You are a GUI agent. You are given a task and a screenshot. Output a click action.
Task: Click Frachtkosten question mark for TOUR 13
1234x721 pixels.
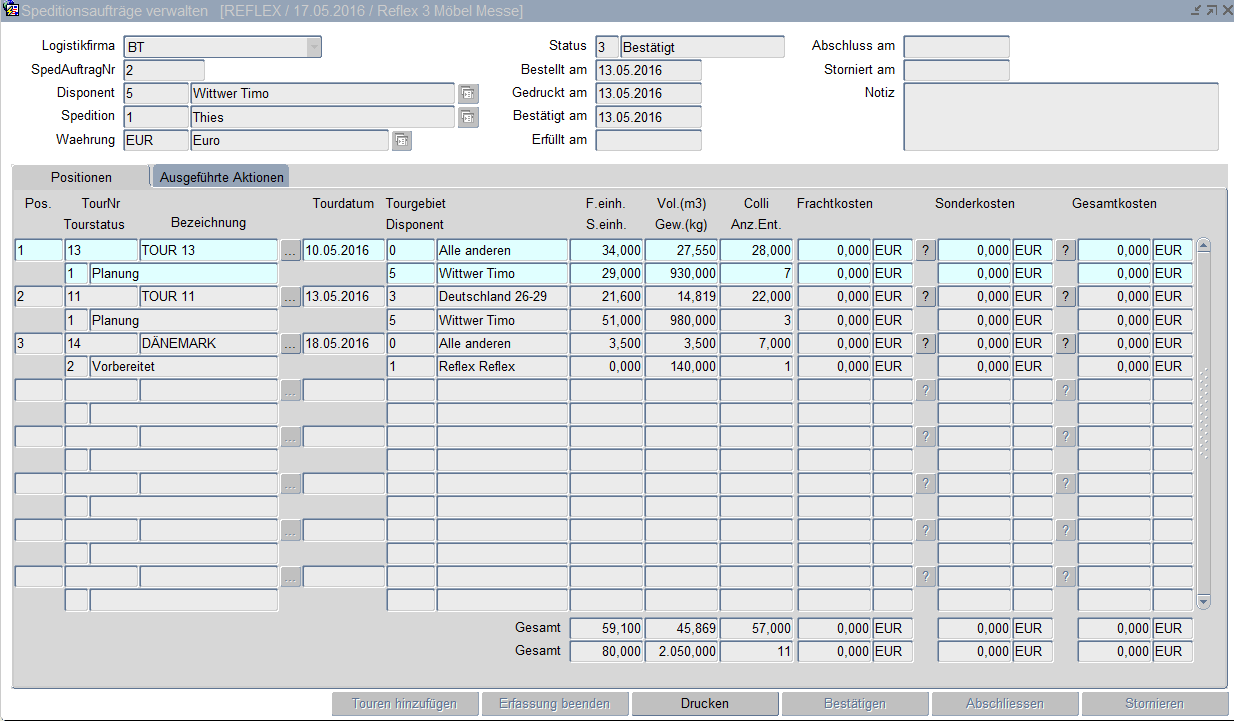click(926, 250)
